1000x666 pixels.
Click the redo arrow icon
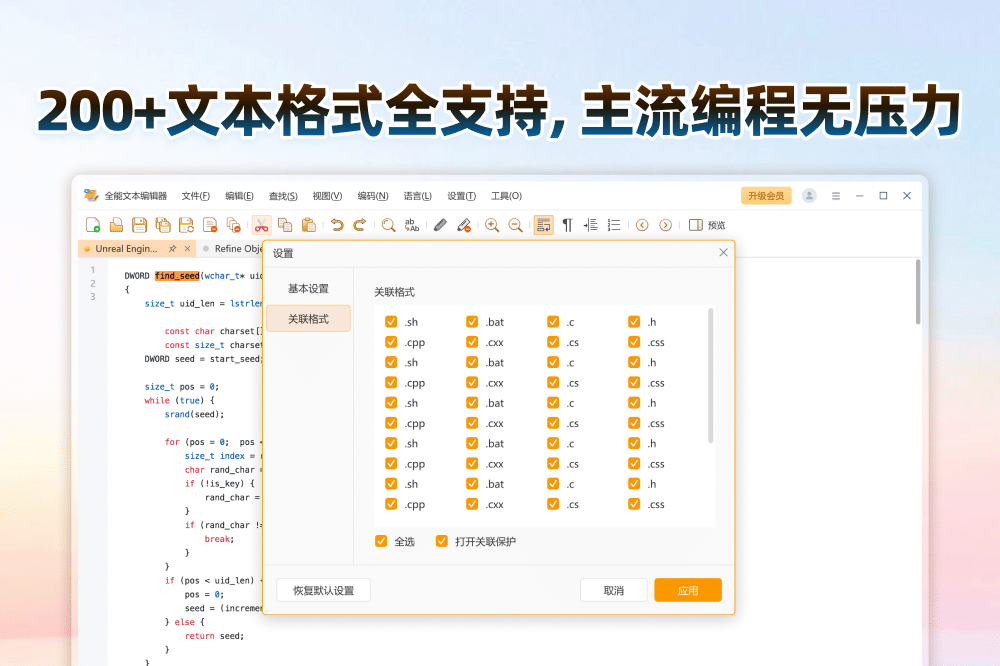point(360,225)
